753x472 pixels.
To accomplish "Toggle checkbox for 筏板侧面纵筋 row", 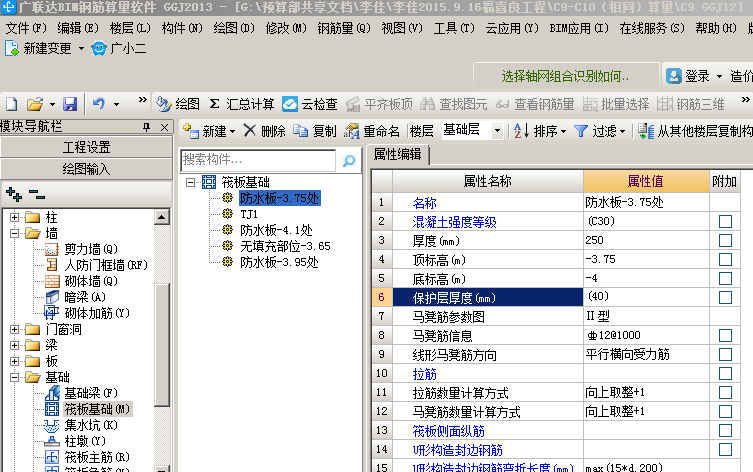I will click(725, 430).
